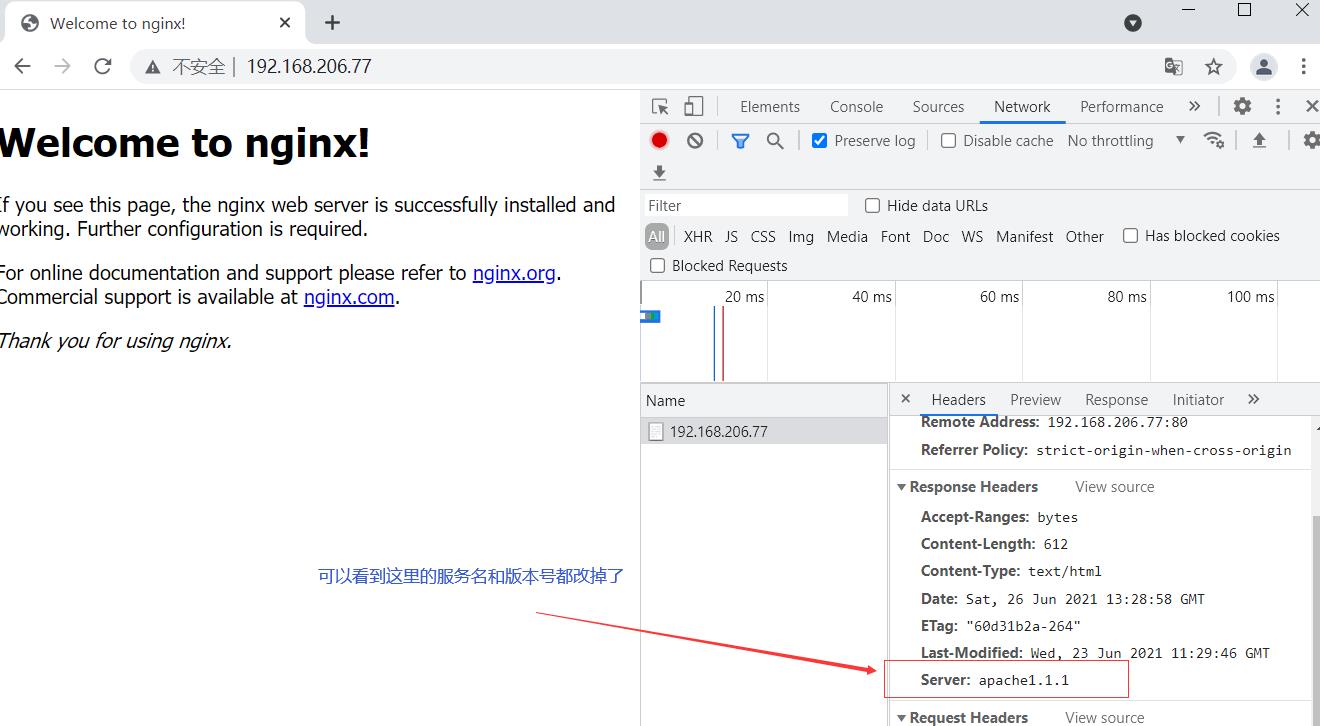Show more DevTools panels chevron

pos(1194,106)
